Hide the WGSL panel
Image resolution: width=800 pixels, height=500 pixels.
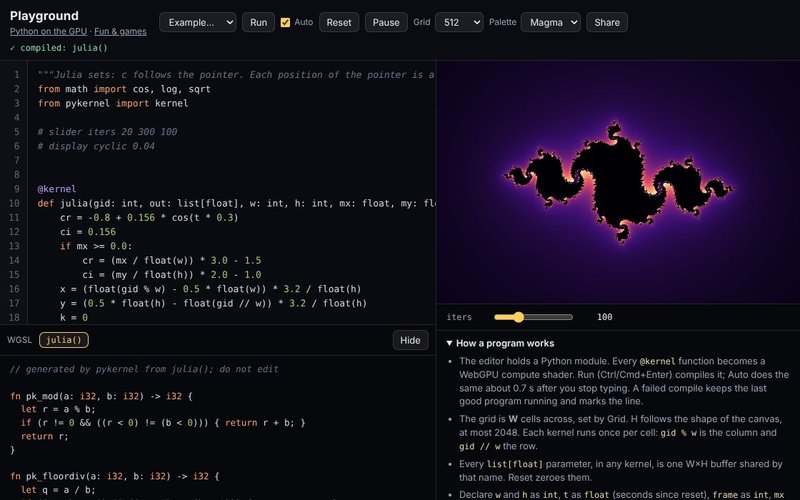coord(410,340)
